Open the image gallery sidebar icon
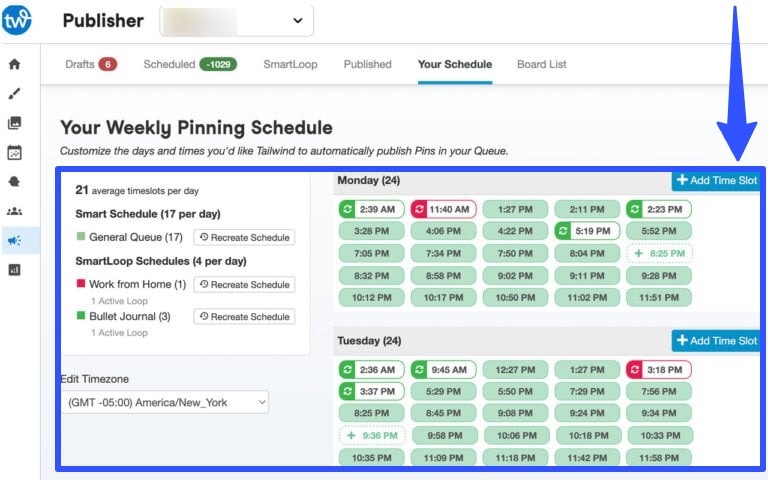Screen dimensions: 768x480 pyautogui.click(x=14, y=123)
